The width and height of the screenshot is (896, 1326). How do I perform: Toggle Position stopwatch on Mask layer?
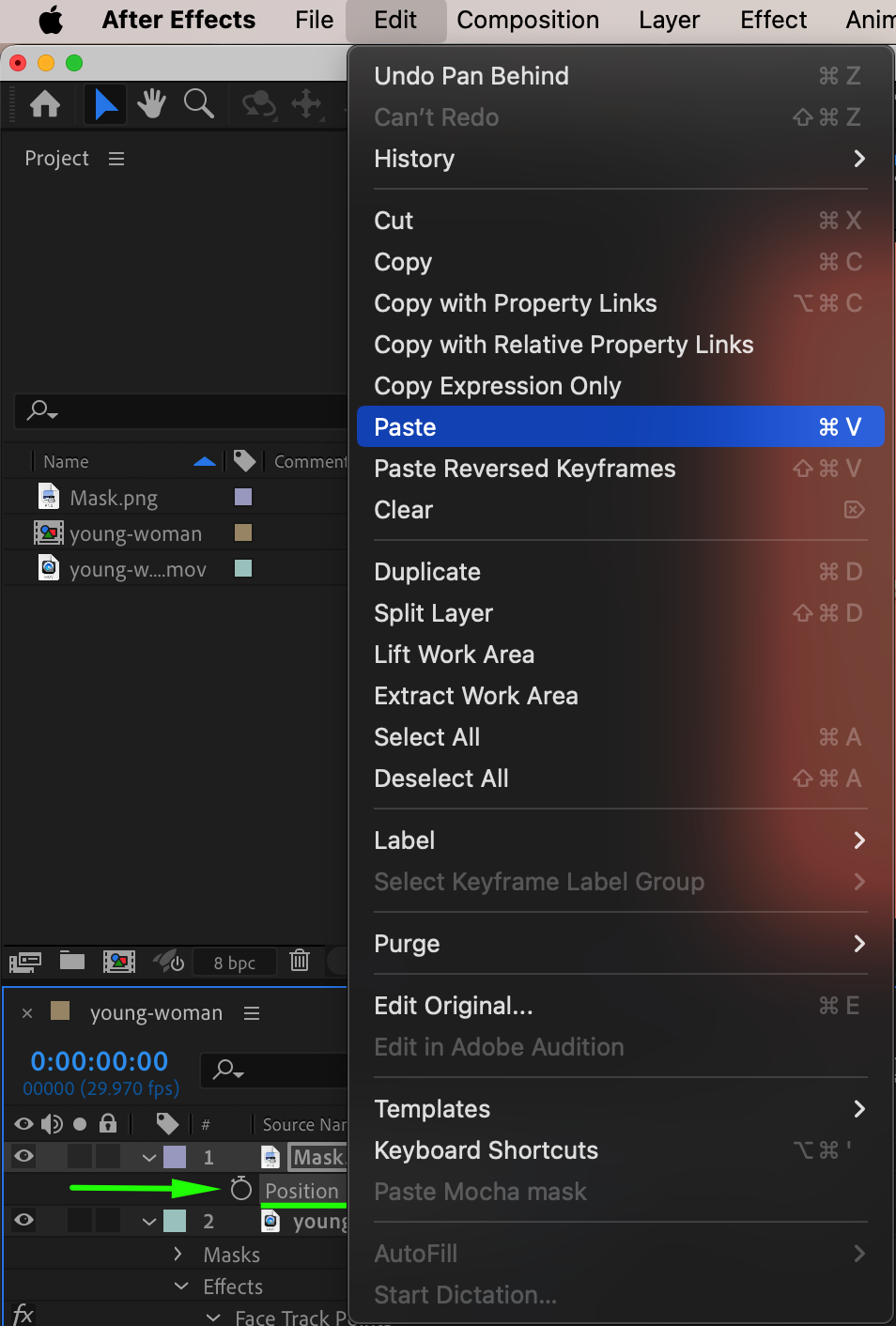click(x=241, y=1190)
